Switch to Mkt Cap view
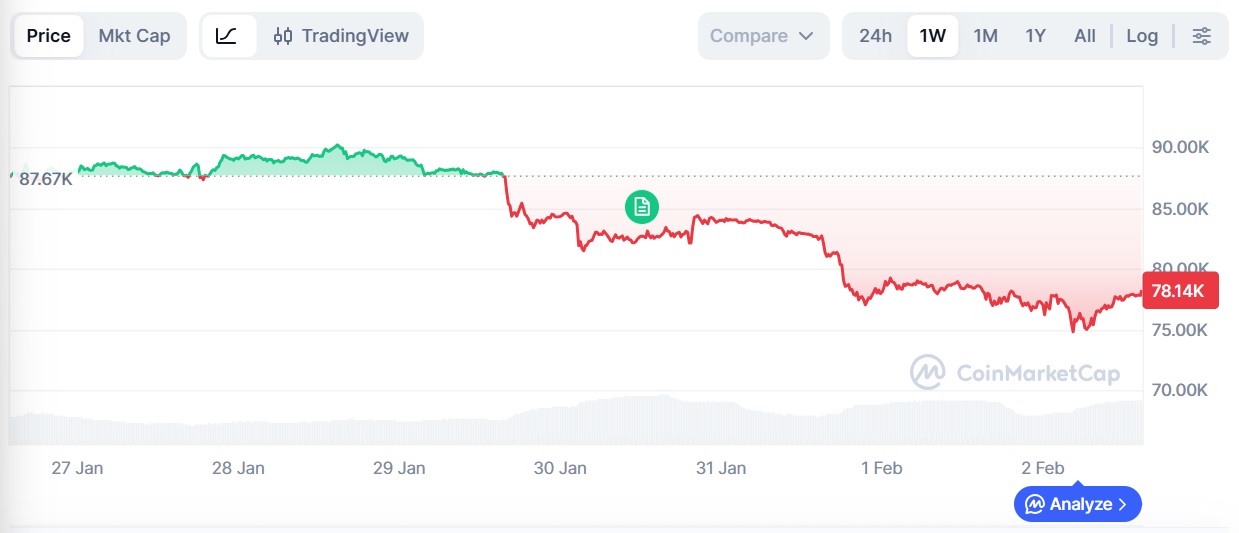This screenshot has width=1239, height=533. point(134,36)
